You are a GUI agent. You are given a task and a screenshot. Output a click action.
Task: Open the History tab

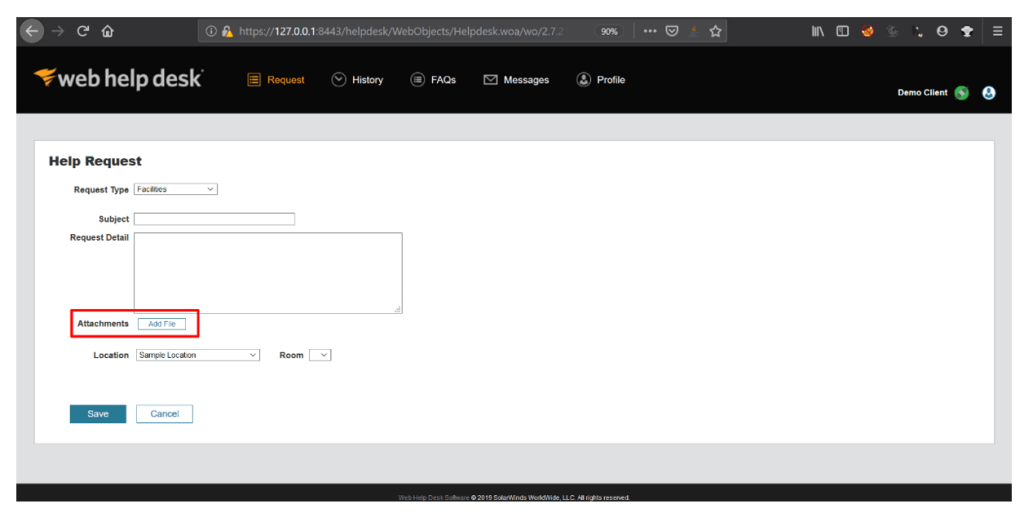[357, 80]
